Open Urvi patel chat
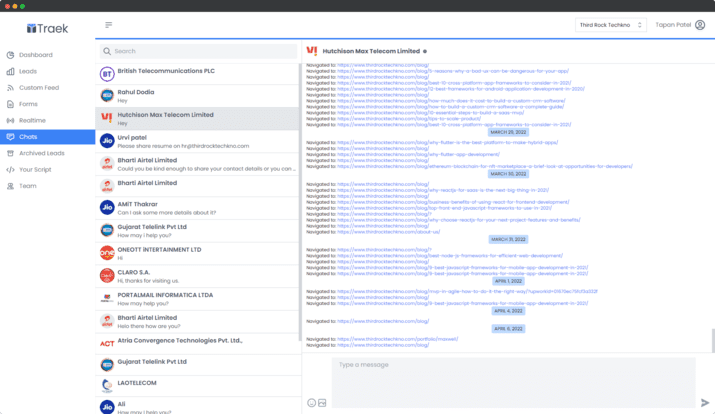The width and height of the screenshot is (715, 414). (x=197, y=141)
